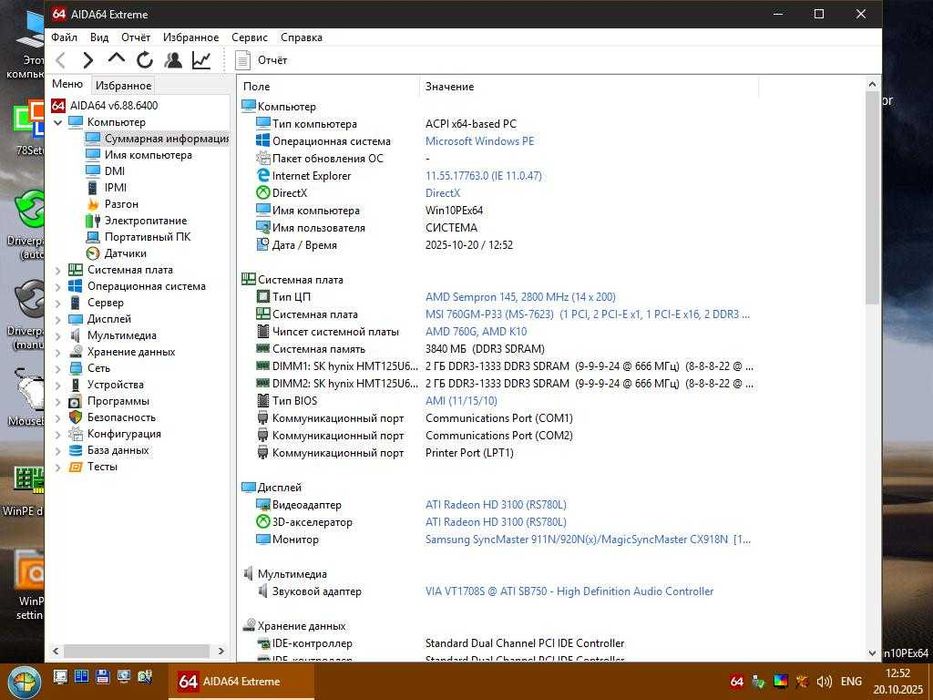933x700 pixels.
Task: Expand the Устройства tree node
Action: click(58, 385)
